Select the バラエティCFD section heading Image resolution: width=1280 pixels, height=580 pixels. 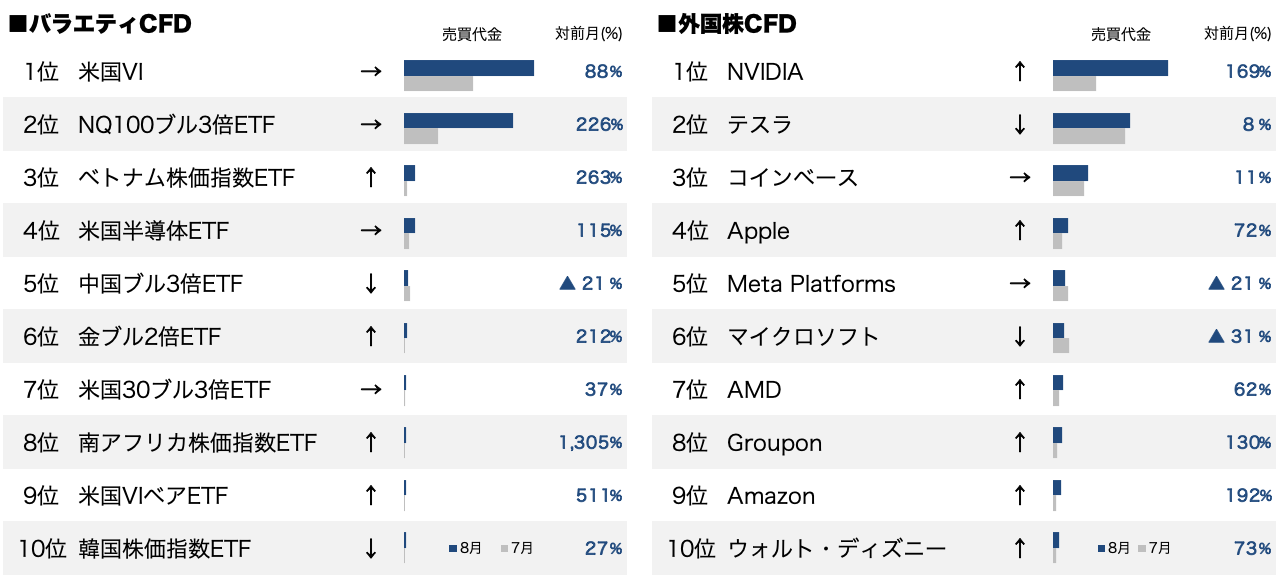point(100,25)
